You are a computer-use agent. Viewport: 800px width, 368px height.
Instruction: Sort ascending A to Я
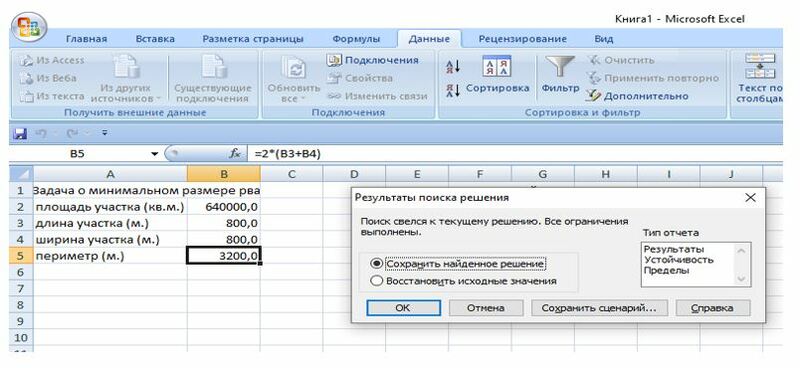(x=453, y=66)
